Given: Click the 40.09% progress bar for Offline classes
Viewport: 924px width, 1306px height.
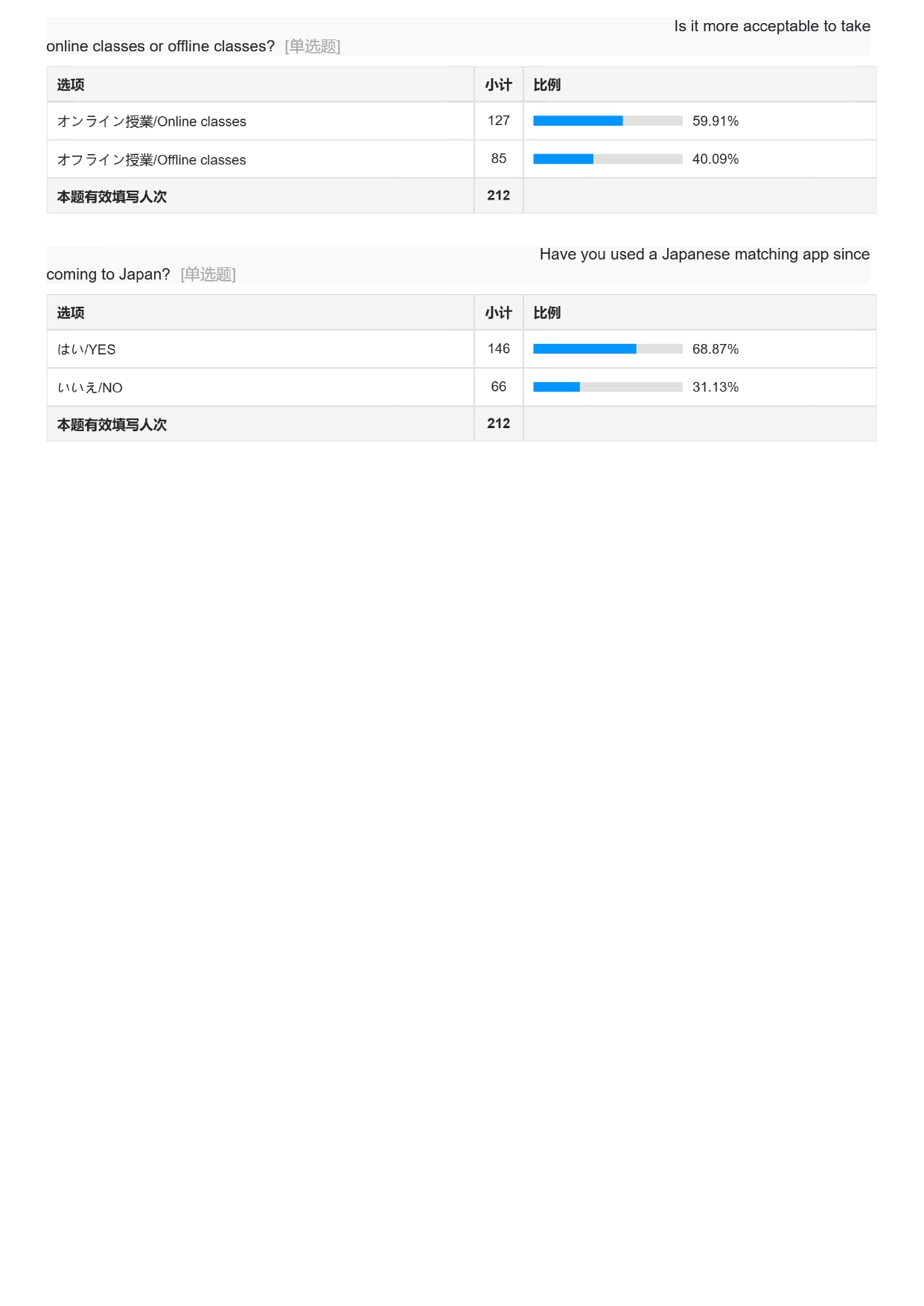Looking at the screenshot, I should tap(608, 159).
